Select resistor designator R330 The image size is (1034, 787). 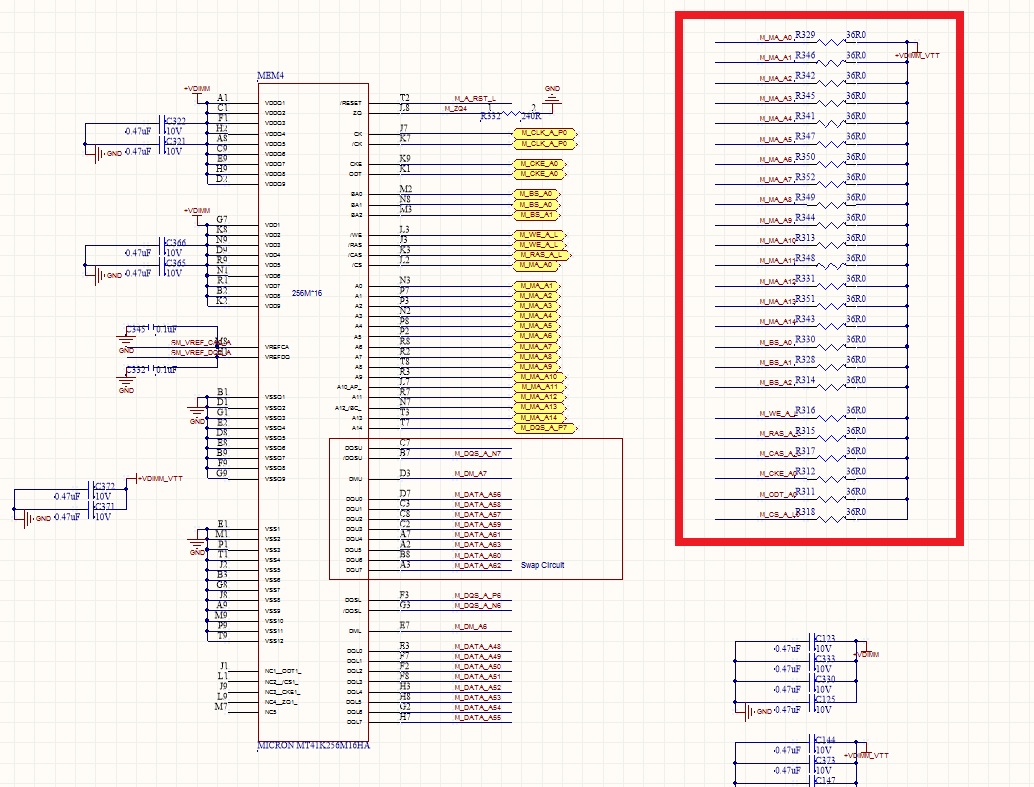805,340
